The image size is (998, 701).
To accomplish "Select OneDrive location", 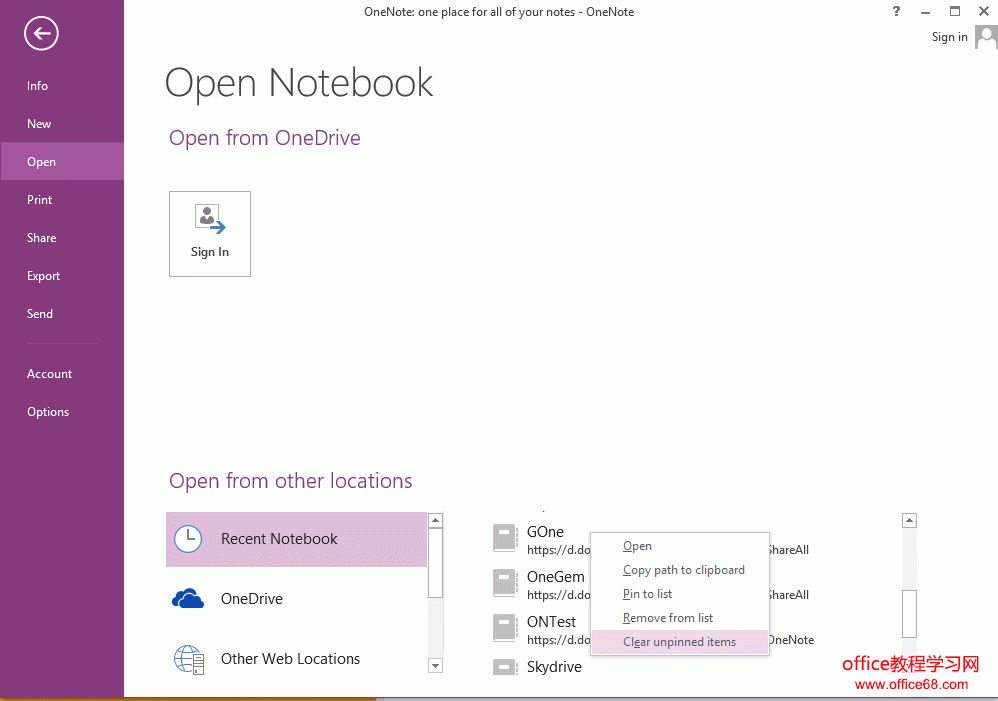I will (x=296, y=598).
